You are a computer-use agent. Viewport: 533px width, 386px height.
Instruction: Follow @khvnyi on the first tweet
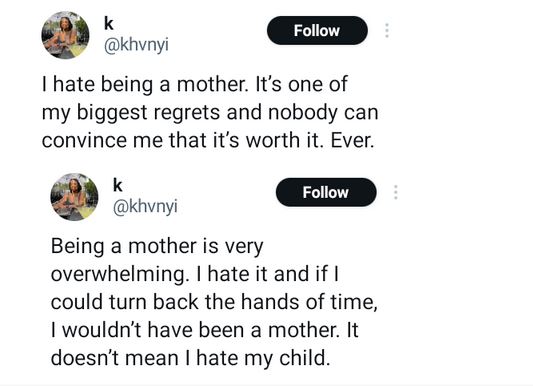(x=317, y=31)
